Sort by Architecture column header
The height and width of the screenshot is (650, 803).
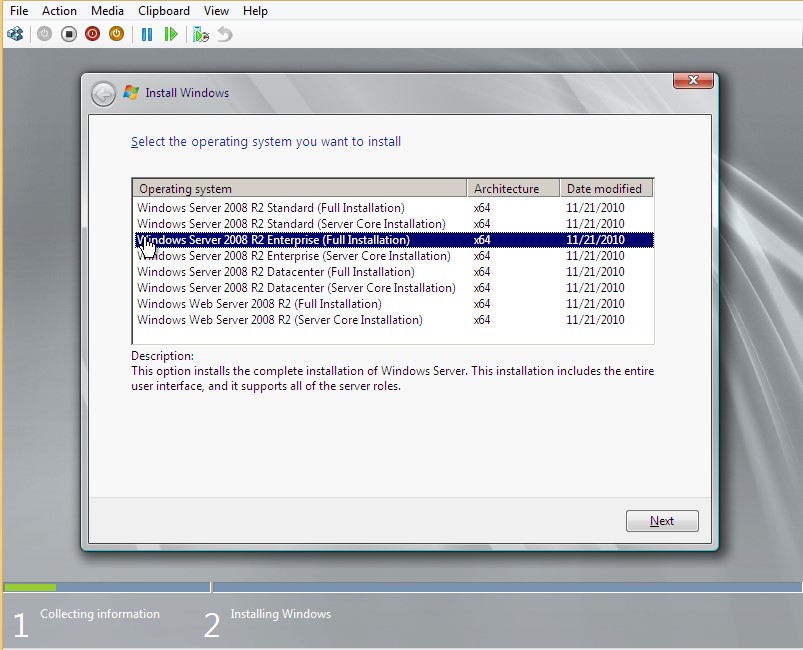point(513,188)
